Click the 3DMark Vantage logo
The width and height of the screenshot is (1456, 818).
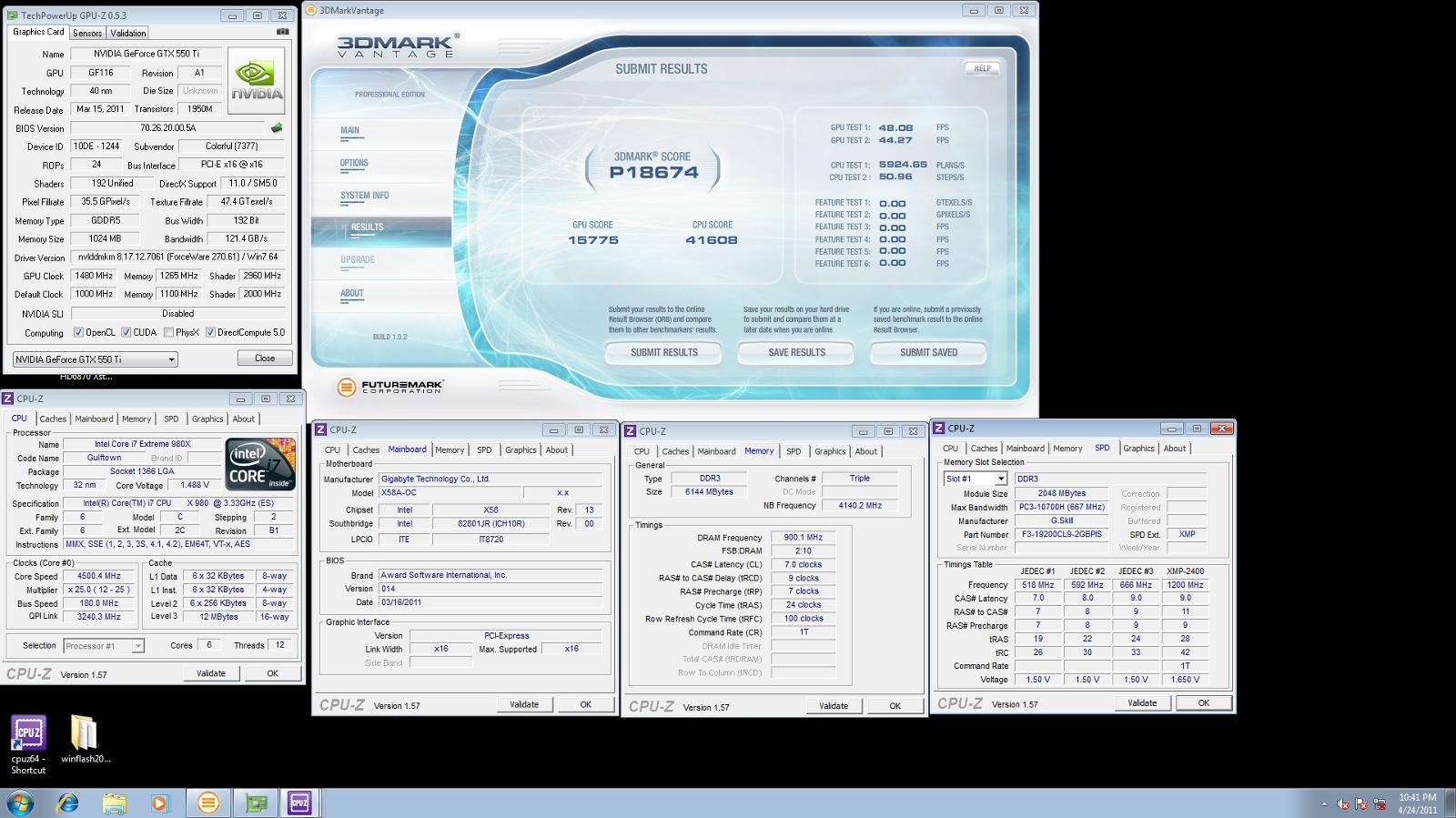coord(398,45)
